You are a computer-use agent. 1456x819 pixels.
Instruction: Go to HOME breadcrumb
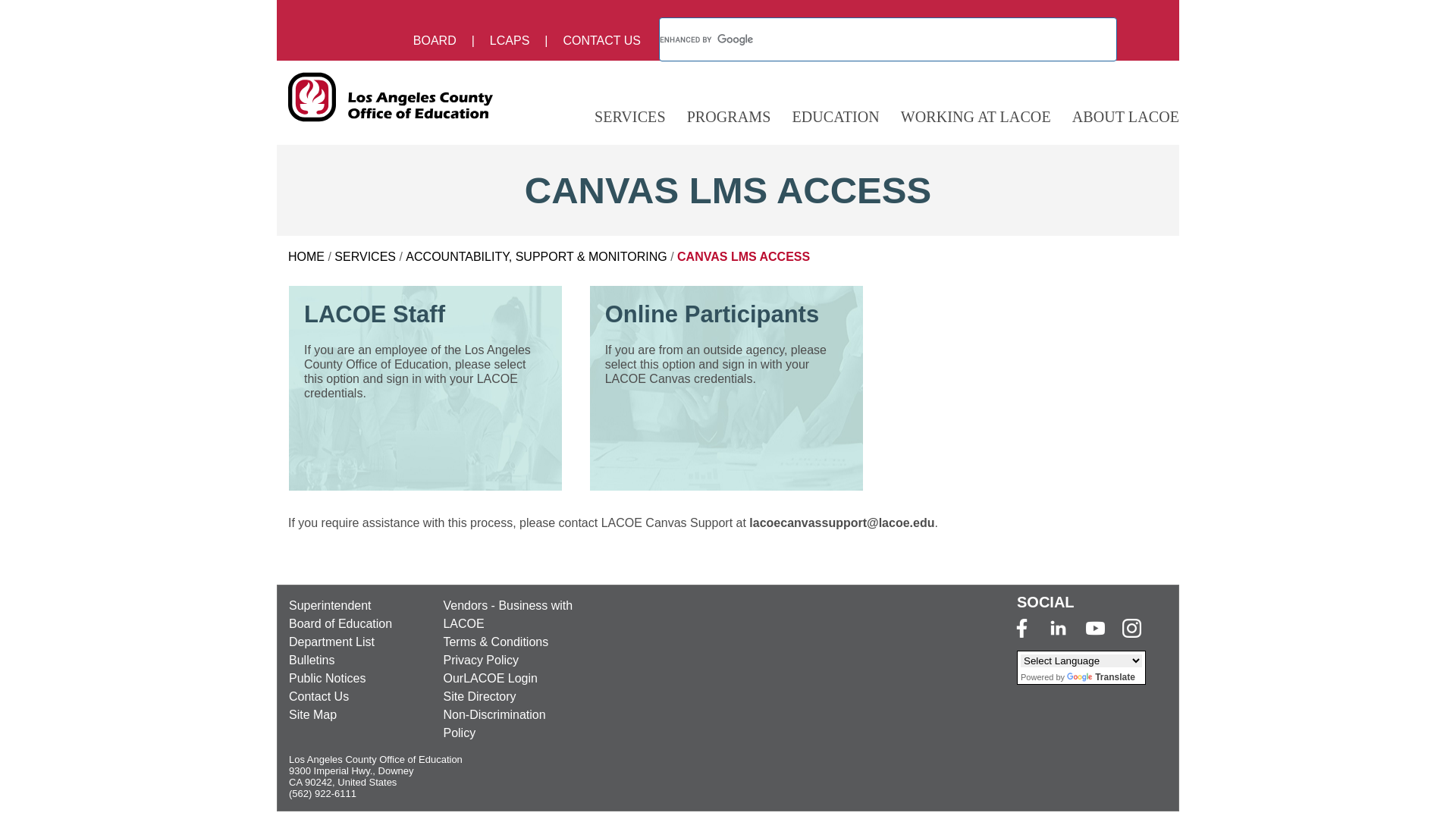[306, 256]
